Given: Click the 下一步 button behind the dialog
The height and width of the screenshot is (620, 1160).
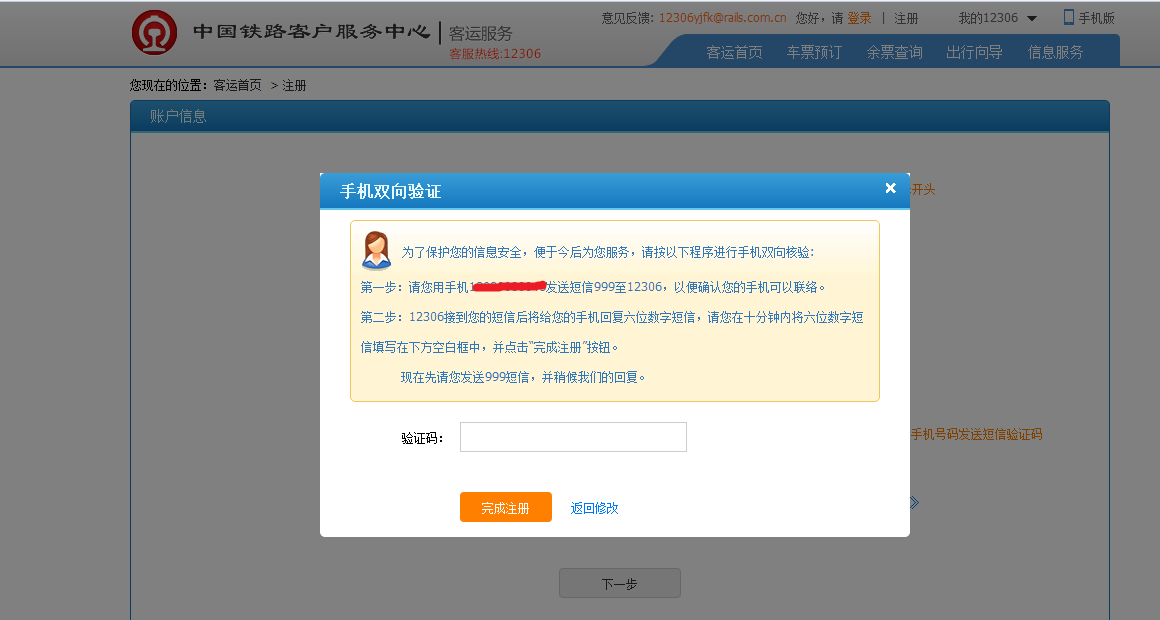Looking at the screenshot, I should click(620, 583).
